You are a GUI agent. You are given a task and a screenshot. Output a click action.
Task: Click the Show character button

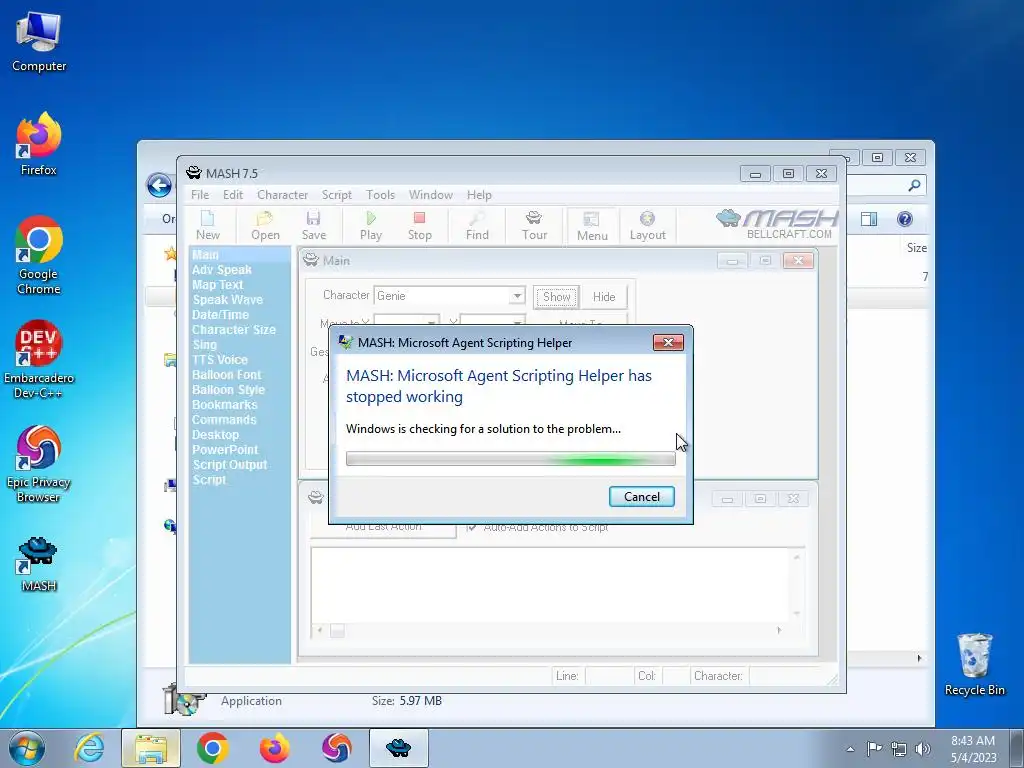(x=556, y=296)
